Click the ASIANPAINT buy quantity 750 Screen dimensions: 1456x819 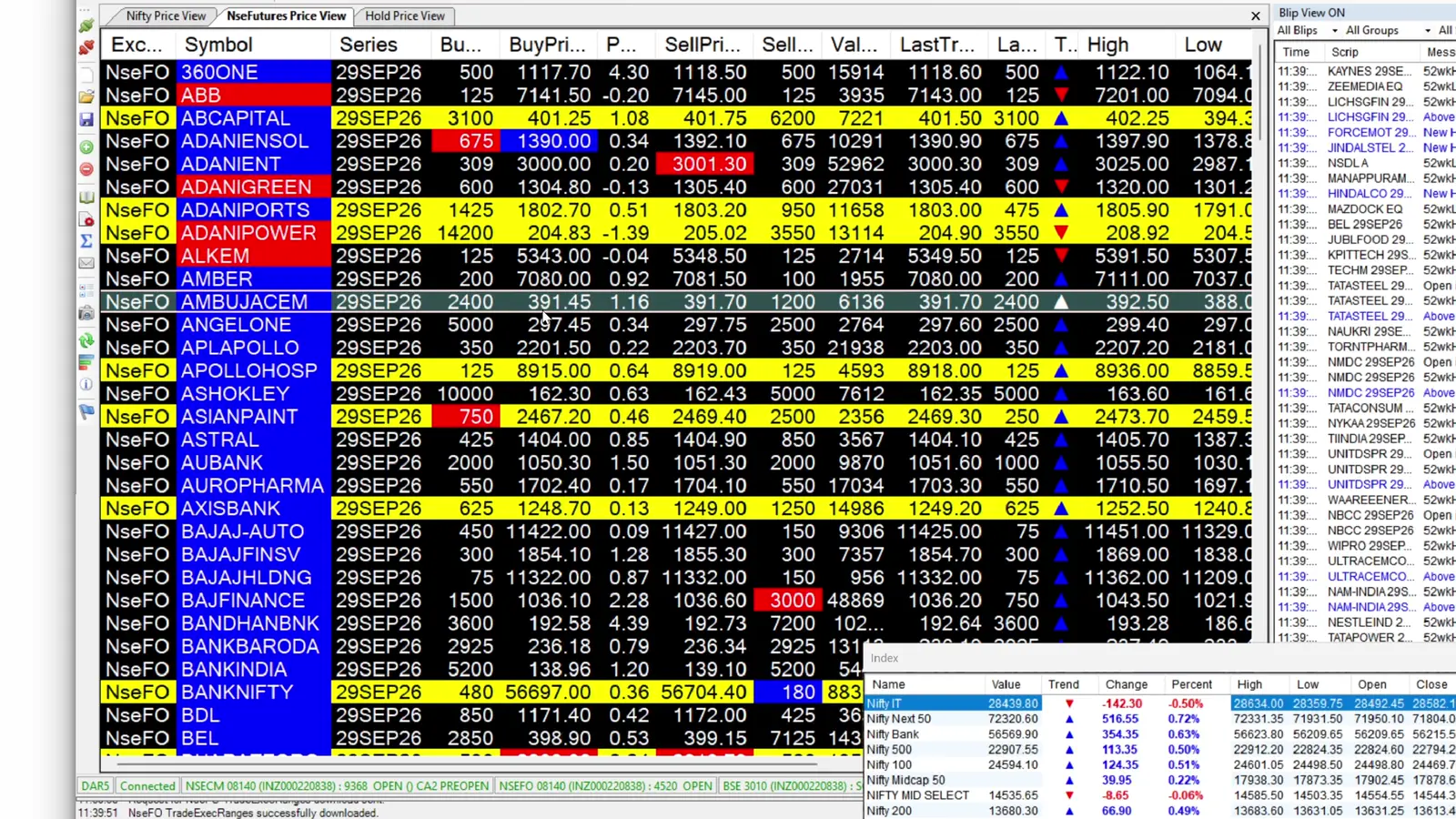465,417
